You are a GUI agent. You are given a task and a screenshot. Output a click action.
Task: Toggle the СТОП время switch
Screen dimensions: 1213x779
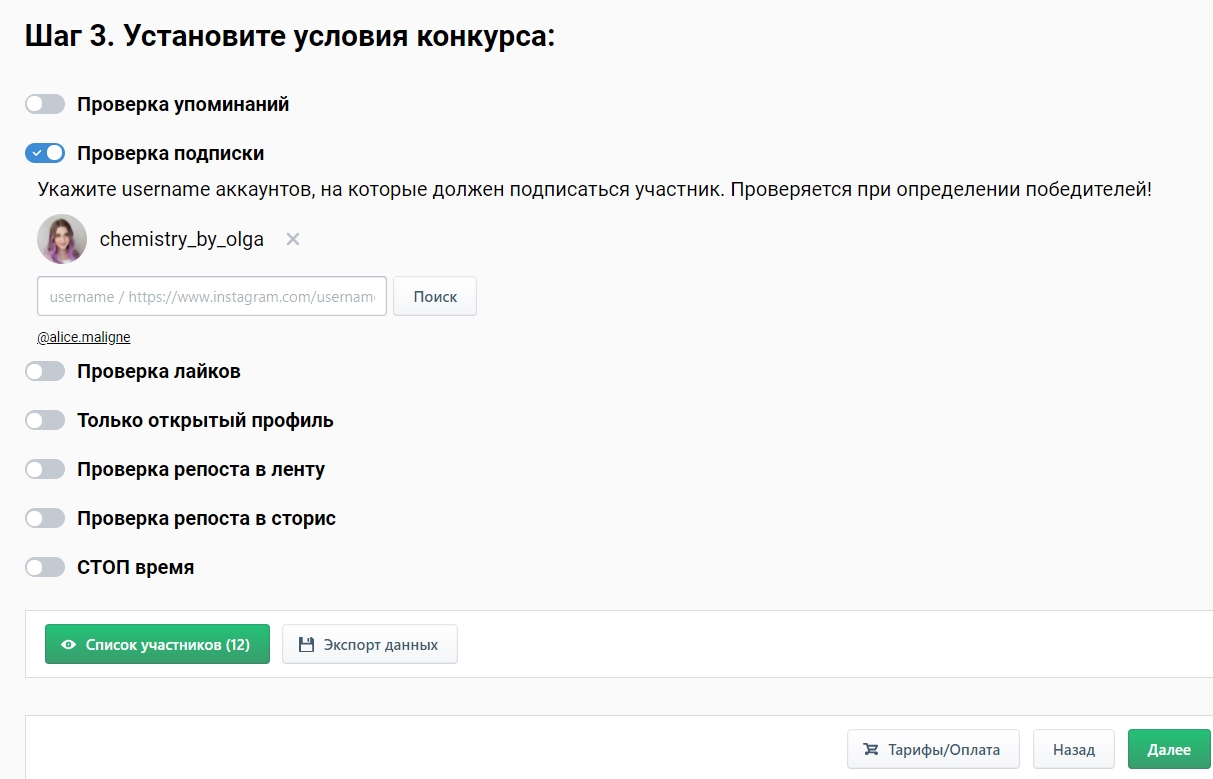tap(45, 567)
